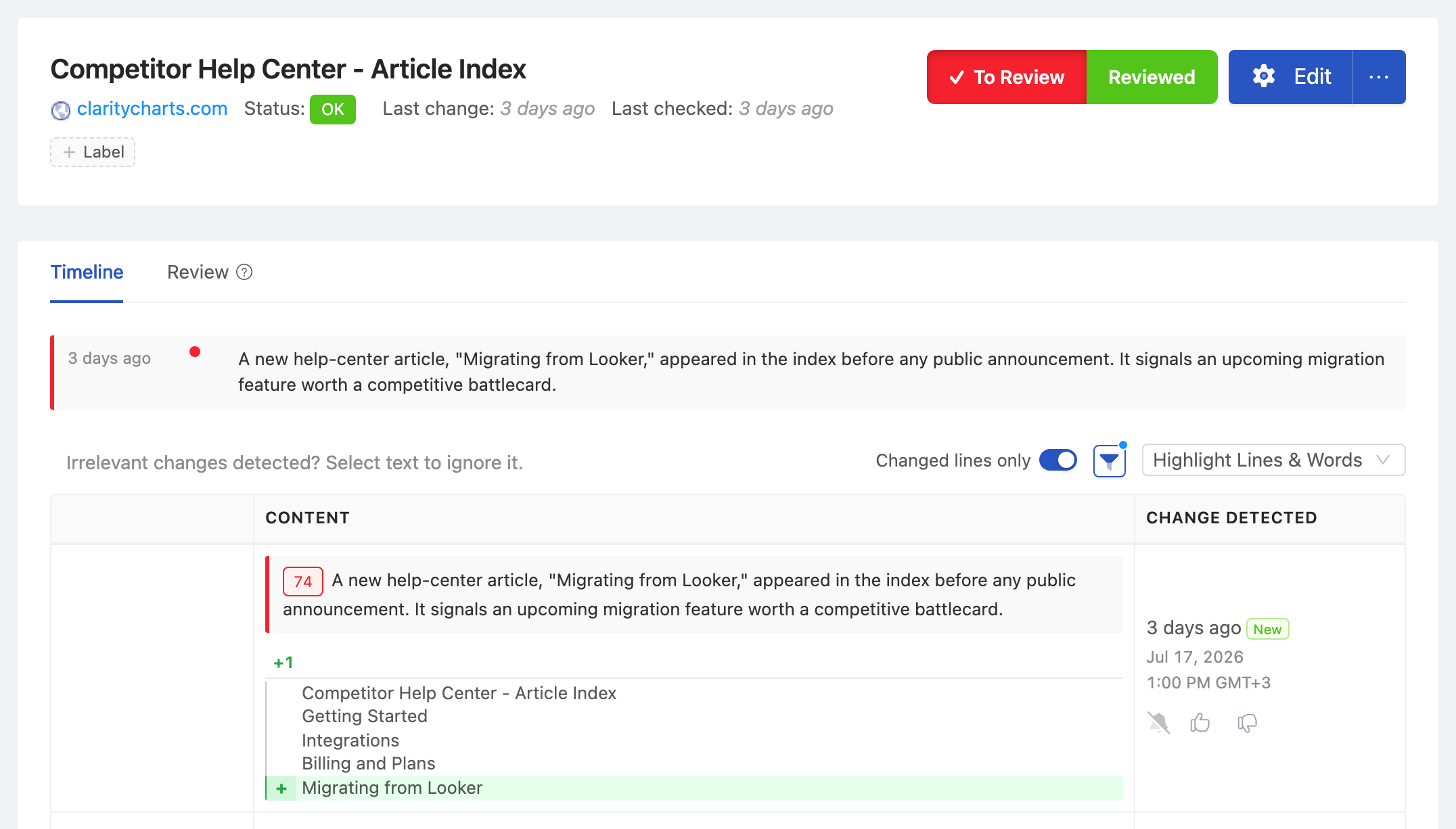Click the green plus marker on added line
This screenshot has height=829, width=1456.
point(281,788)
